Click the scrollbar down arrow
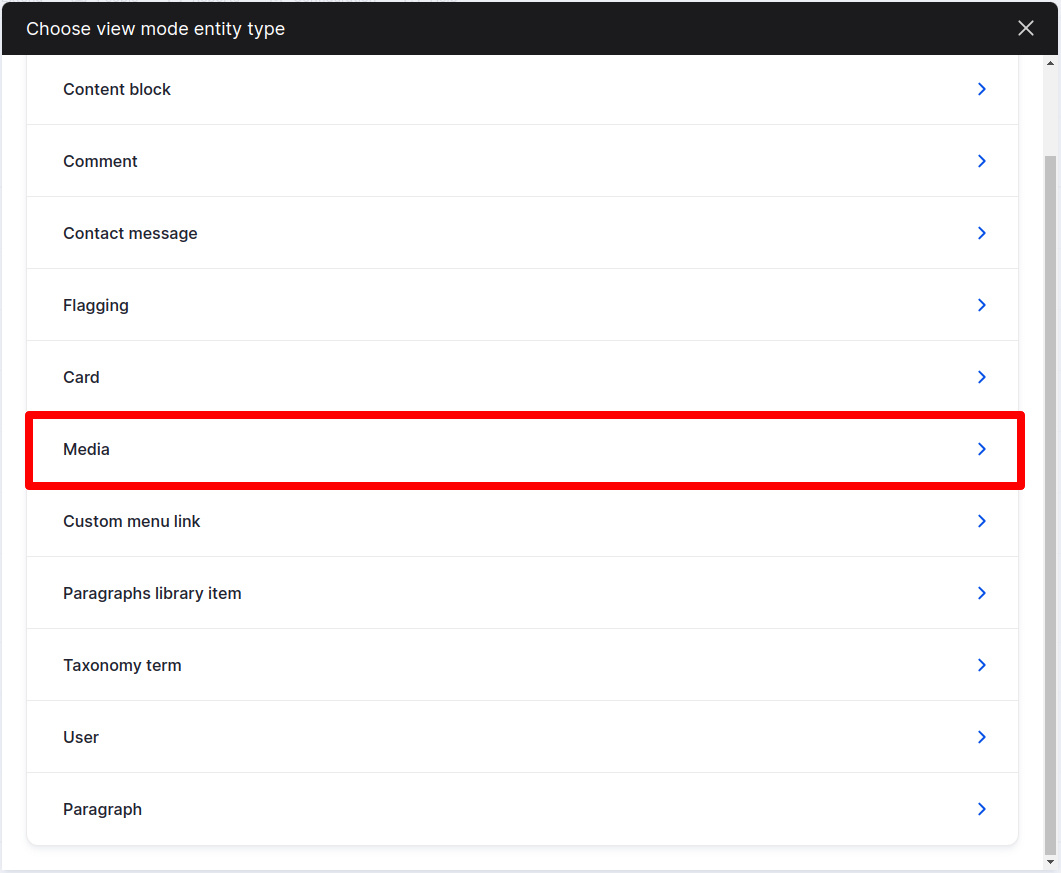This screenshot has height=873, width=1061. (x=1050, y=862)
